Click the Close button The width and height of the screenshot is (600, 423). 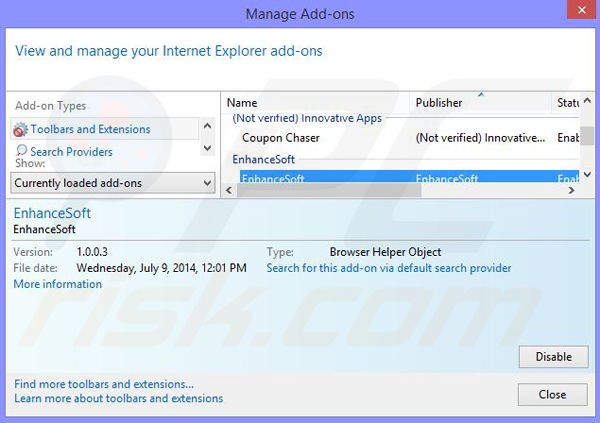pyautogui.click(x=553, y=394)
